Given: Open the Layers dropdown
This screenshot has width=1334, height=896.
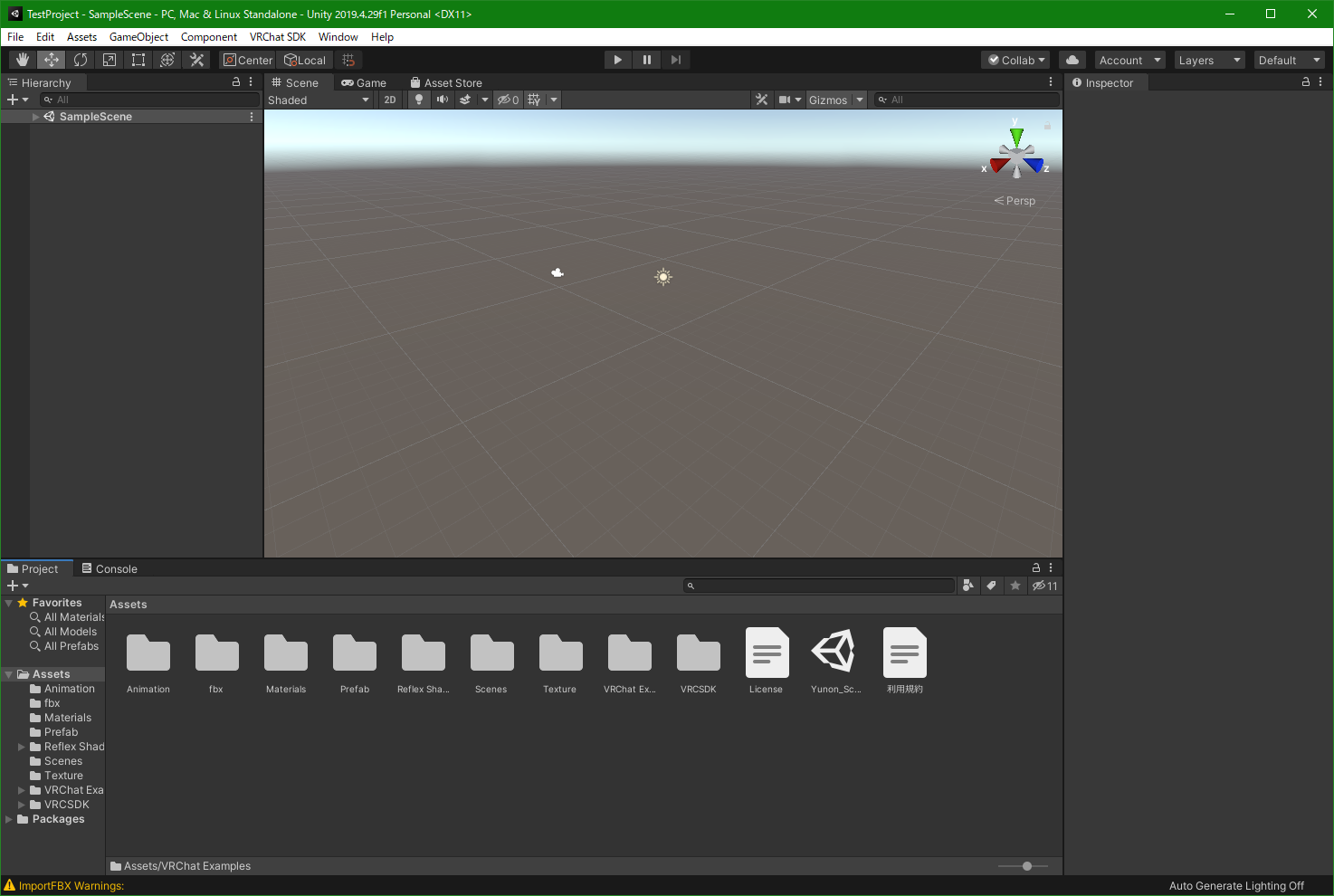Looking at the screenshot, I should (1209, 60).
